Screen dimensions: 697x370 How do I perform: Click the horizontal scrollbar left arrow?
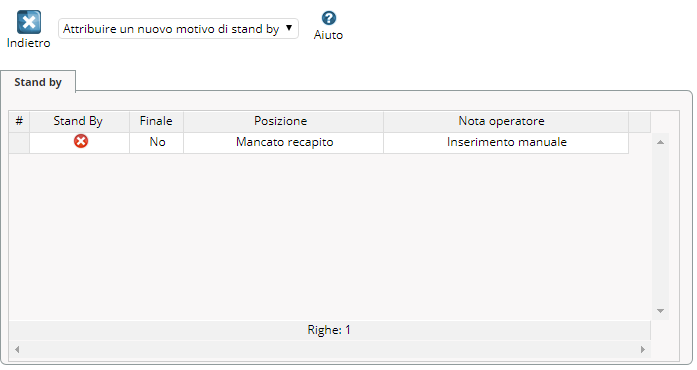(x=17, y=350)
